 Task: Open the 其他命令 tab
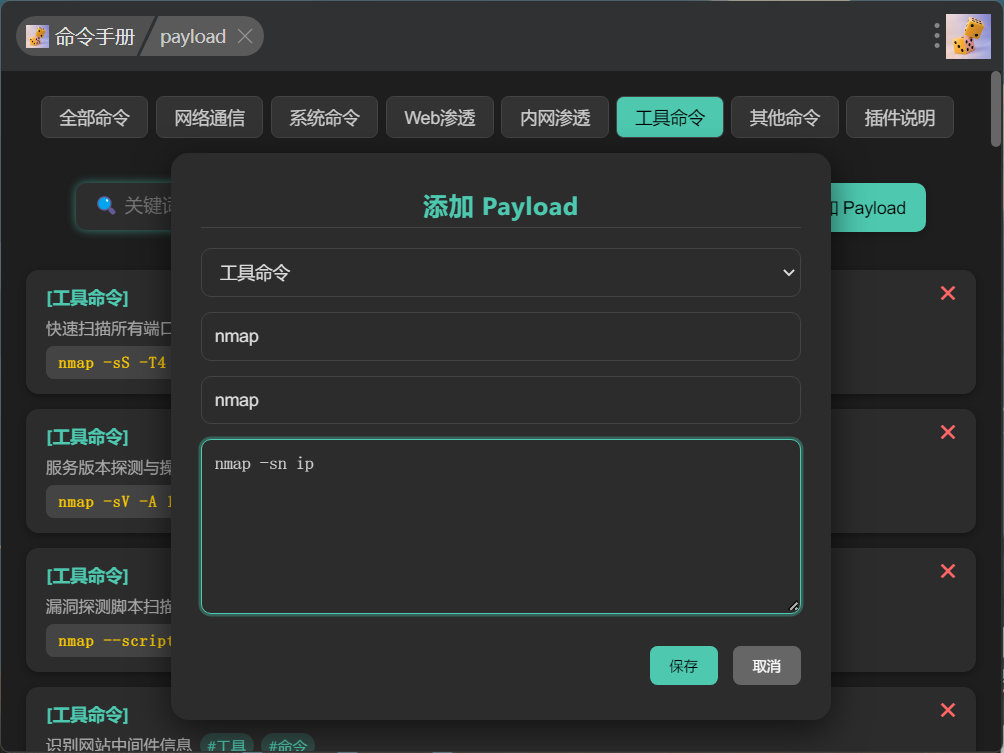point(784,117)
